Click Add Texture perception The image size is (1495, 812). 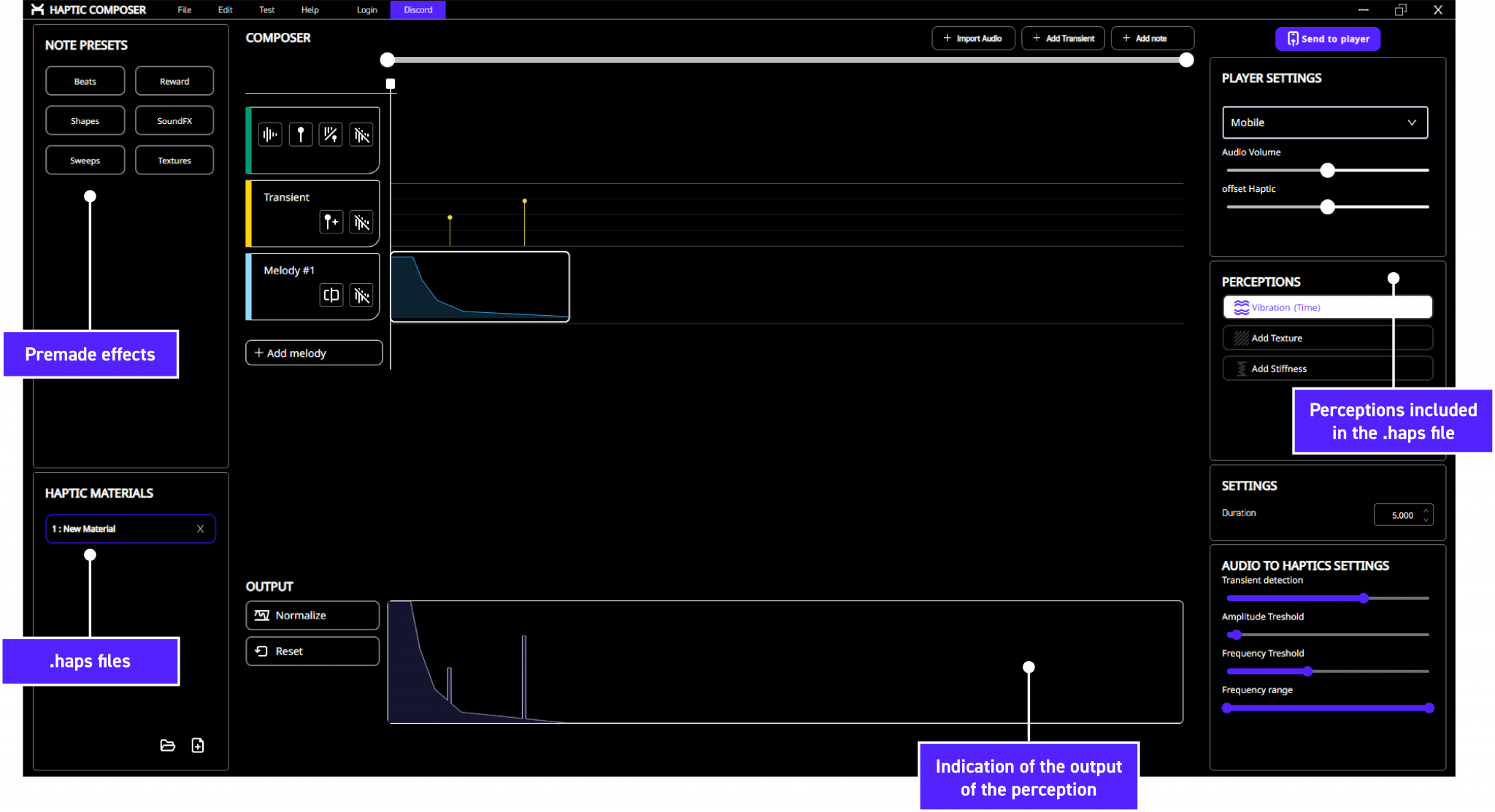[1328, 338]
